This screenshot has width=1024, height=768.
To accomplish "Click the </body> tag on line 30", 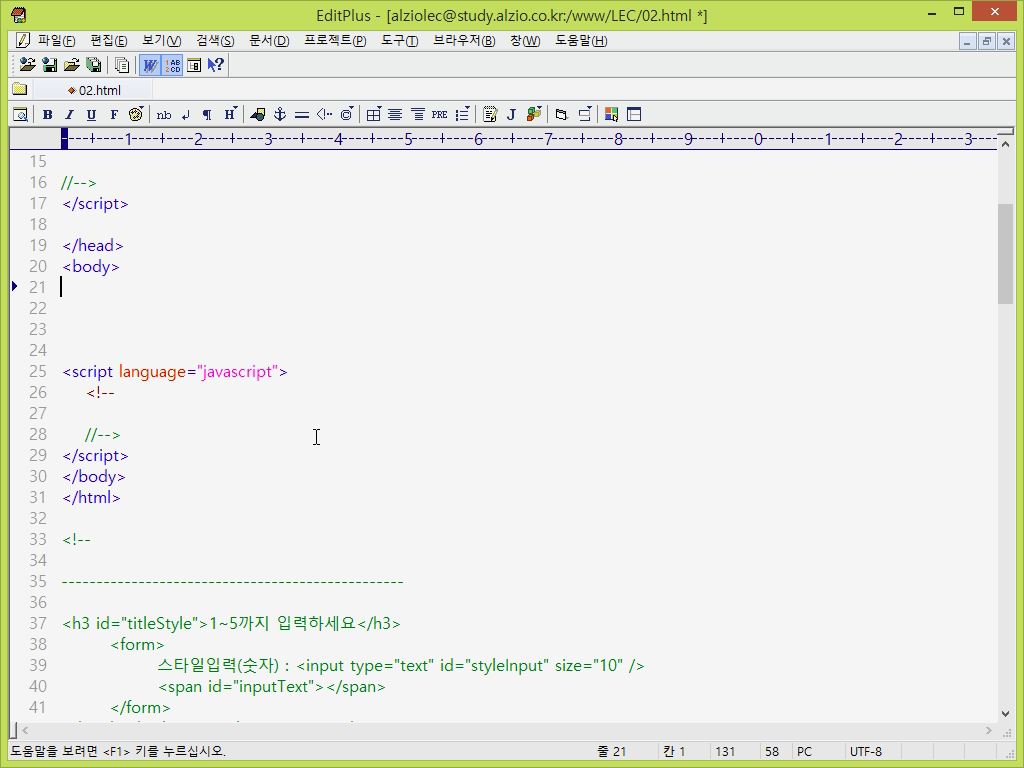I will [94, 477].
